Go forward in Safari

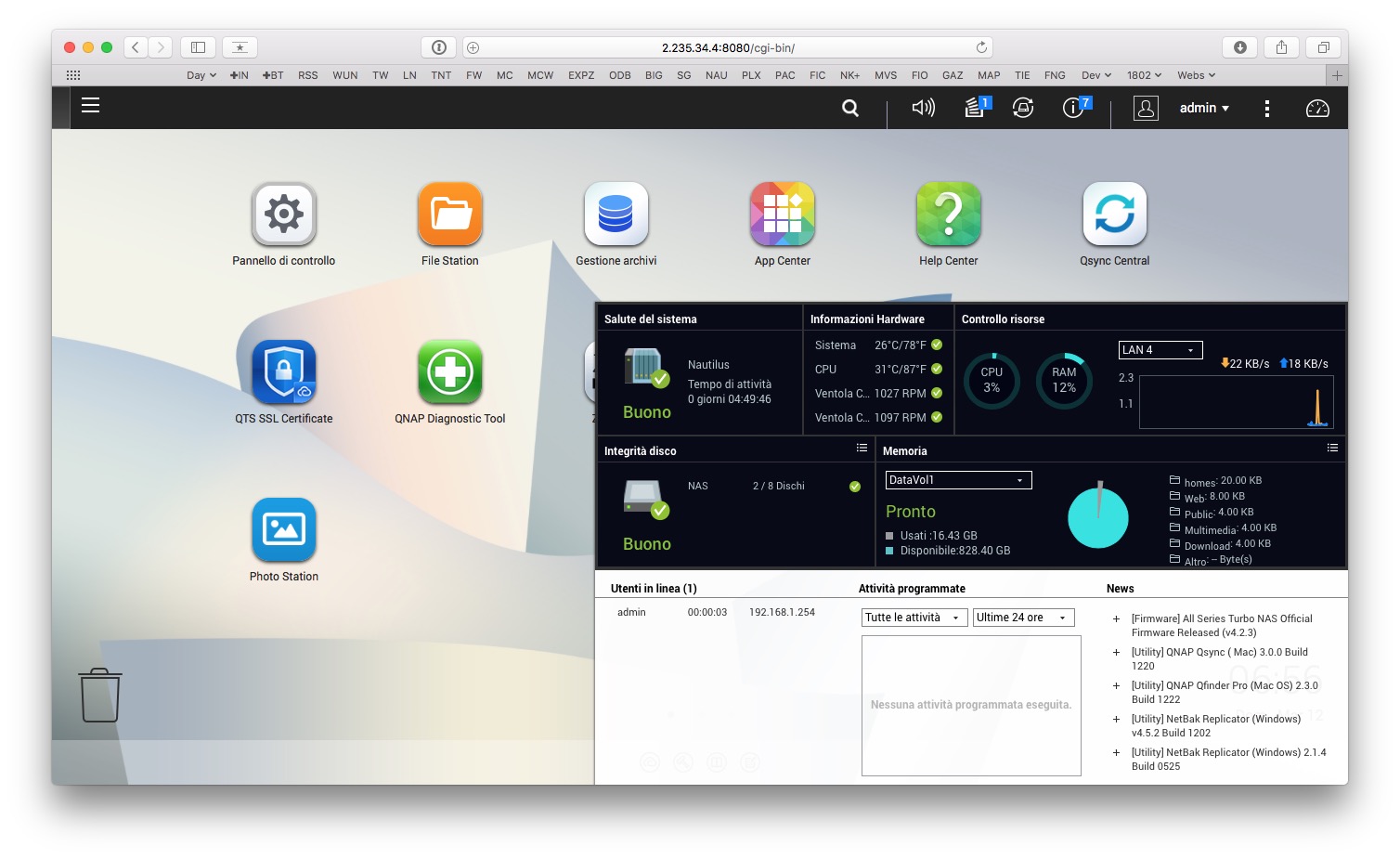coord(161,47)
